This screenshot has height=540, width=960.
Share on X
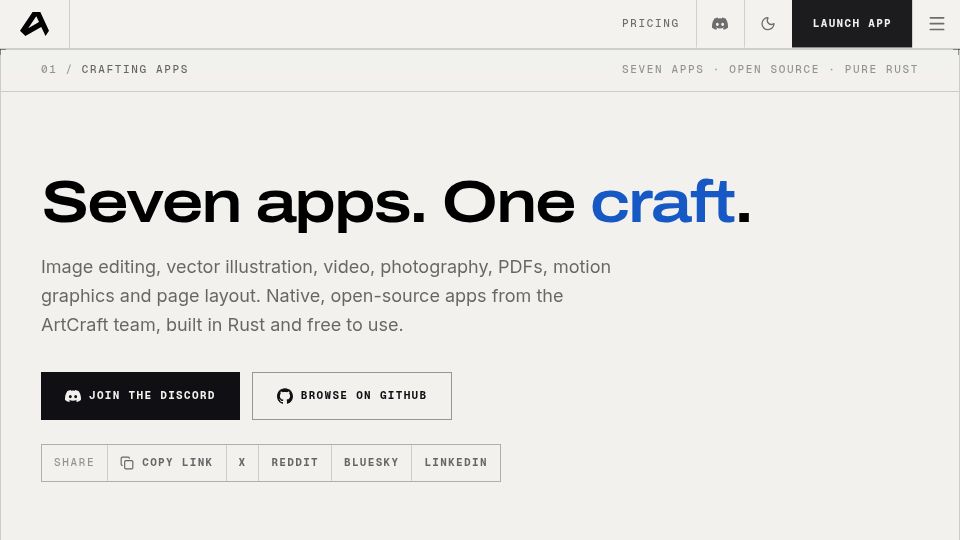point(242,462)
